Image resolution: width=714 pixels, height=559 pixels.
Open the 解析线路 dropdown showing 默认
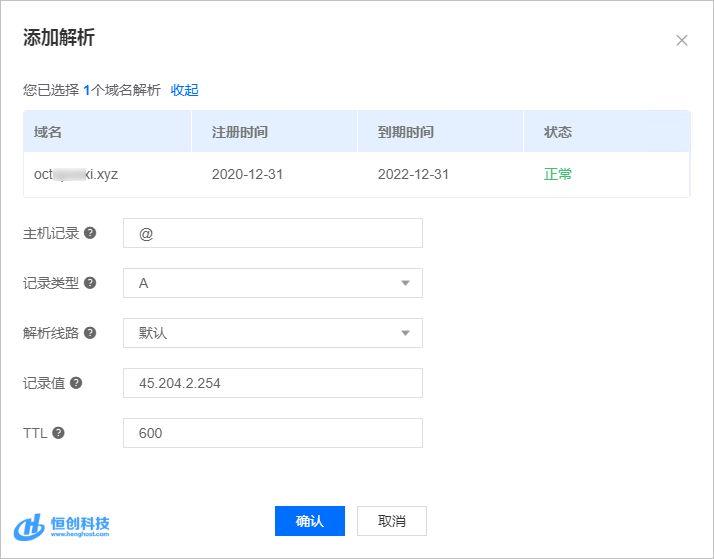(273, 333)
